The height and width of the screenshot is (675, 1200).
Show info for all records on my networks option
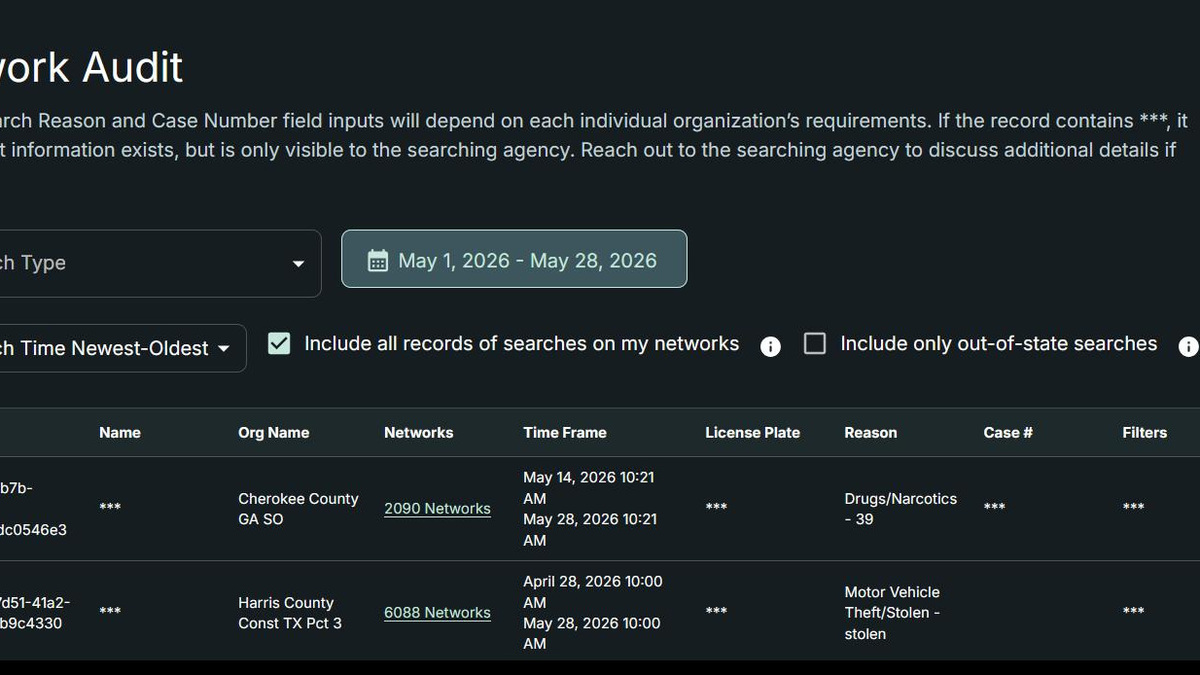click(x=770, y=347)
